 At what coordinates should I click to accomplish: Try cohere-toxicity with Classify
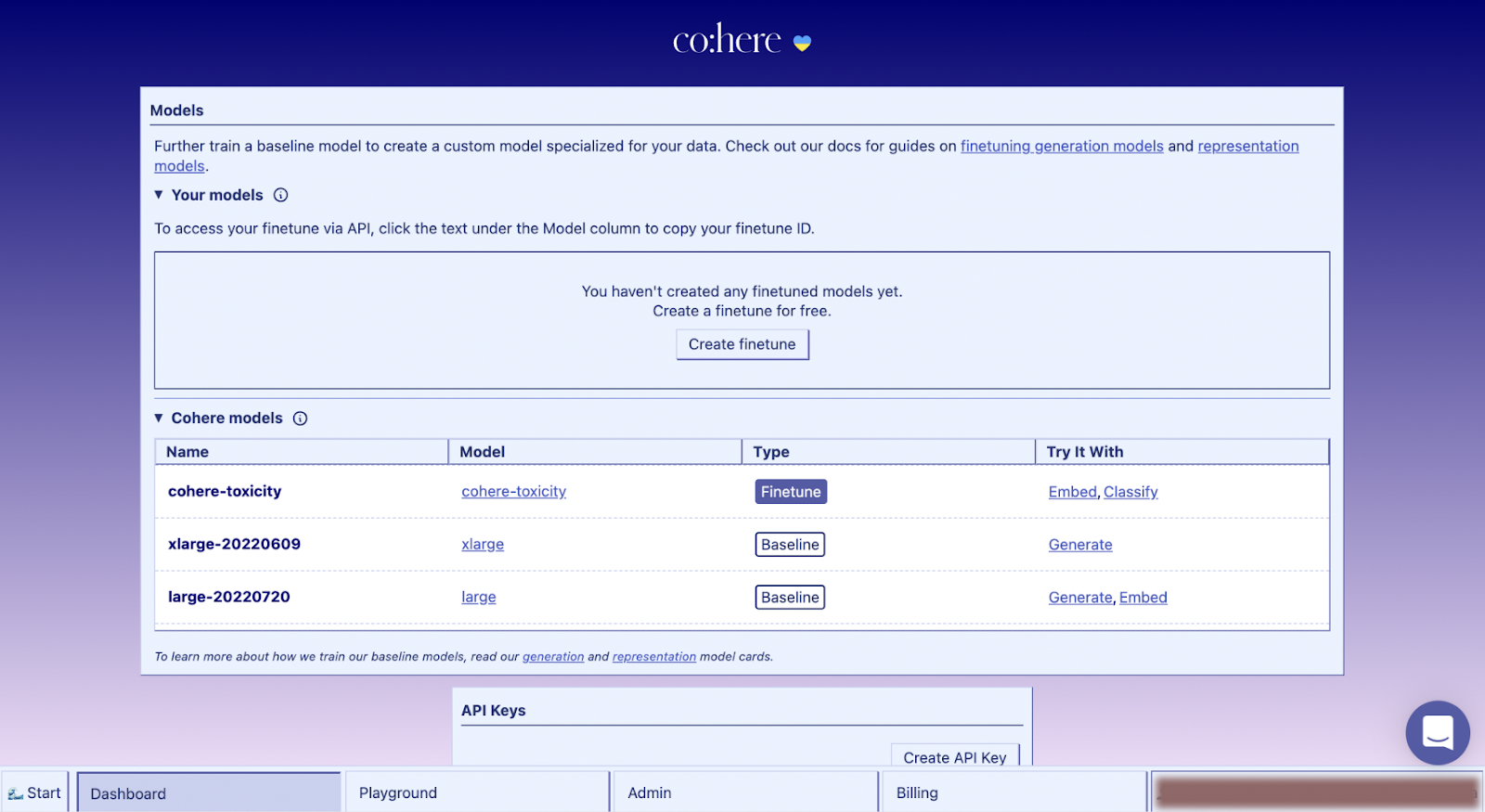point(1130,492)
